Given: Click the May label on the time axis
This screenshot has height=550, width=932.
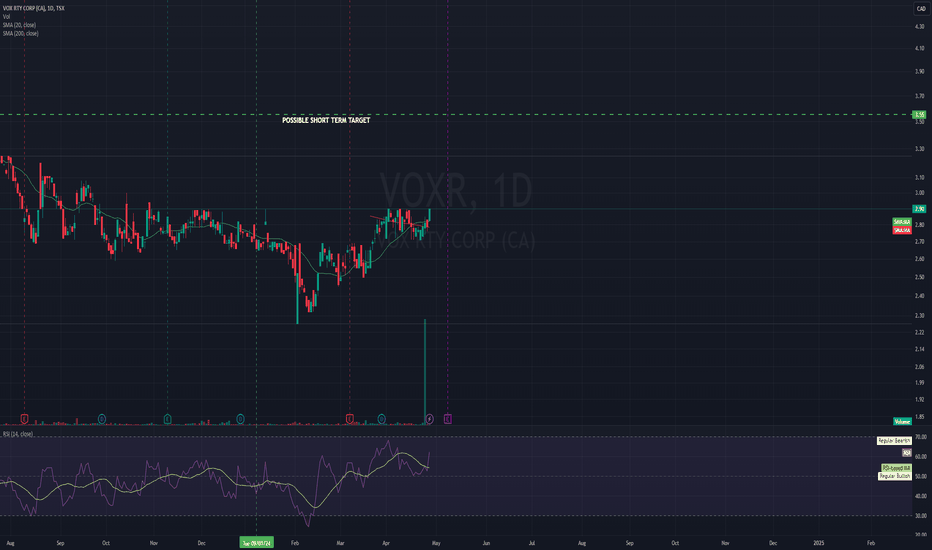Looking at the screenshot, I should tap(436, 543).
